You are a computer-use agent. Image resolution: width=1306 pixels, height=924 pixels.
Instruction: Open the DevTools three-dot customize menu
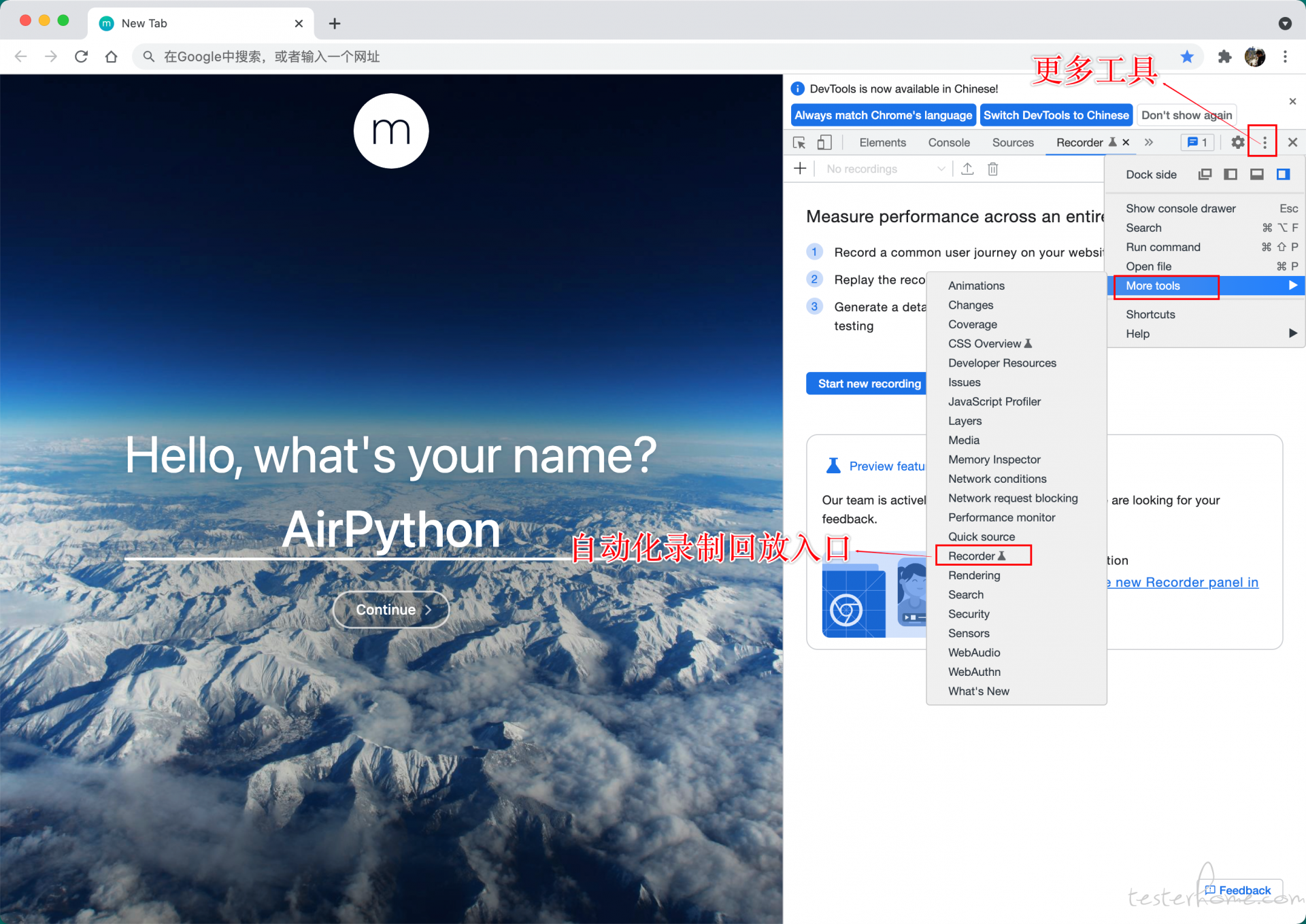coord(1265,143)
